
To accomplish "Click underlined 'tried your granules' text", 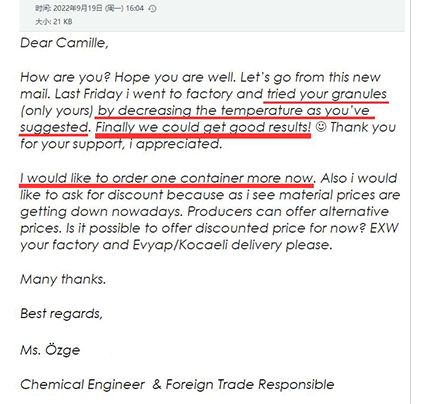I will [x=327, y=94].
